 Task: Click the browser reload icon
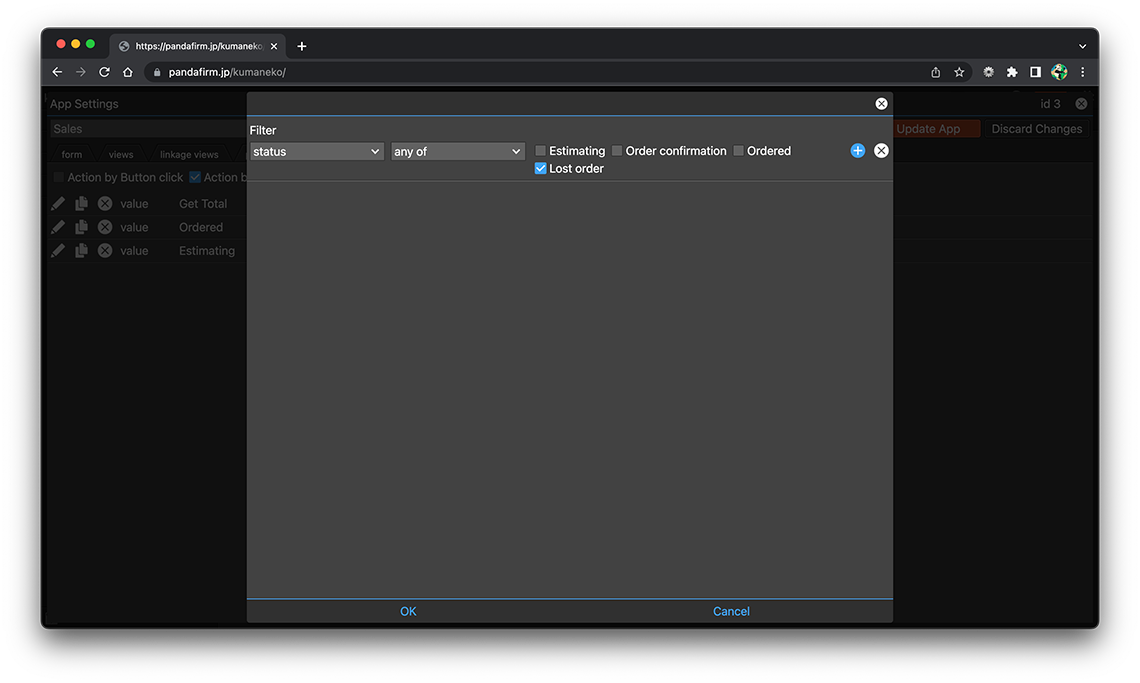(104, 72)
